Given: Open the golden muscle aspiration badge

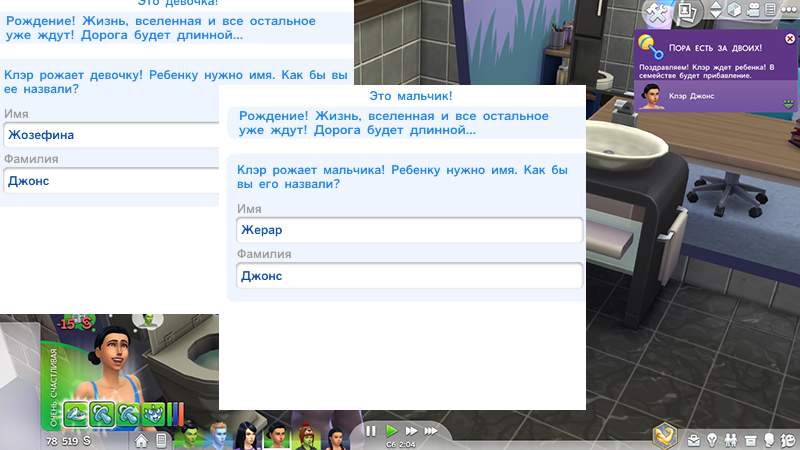Looking at the screenshot, I should (665, 436).
